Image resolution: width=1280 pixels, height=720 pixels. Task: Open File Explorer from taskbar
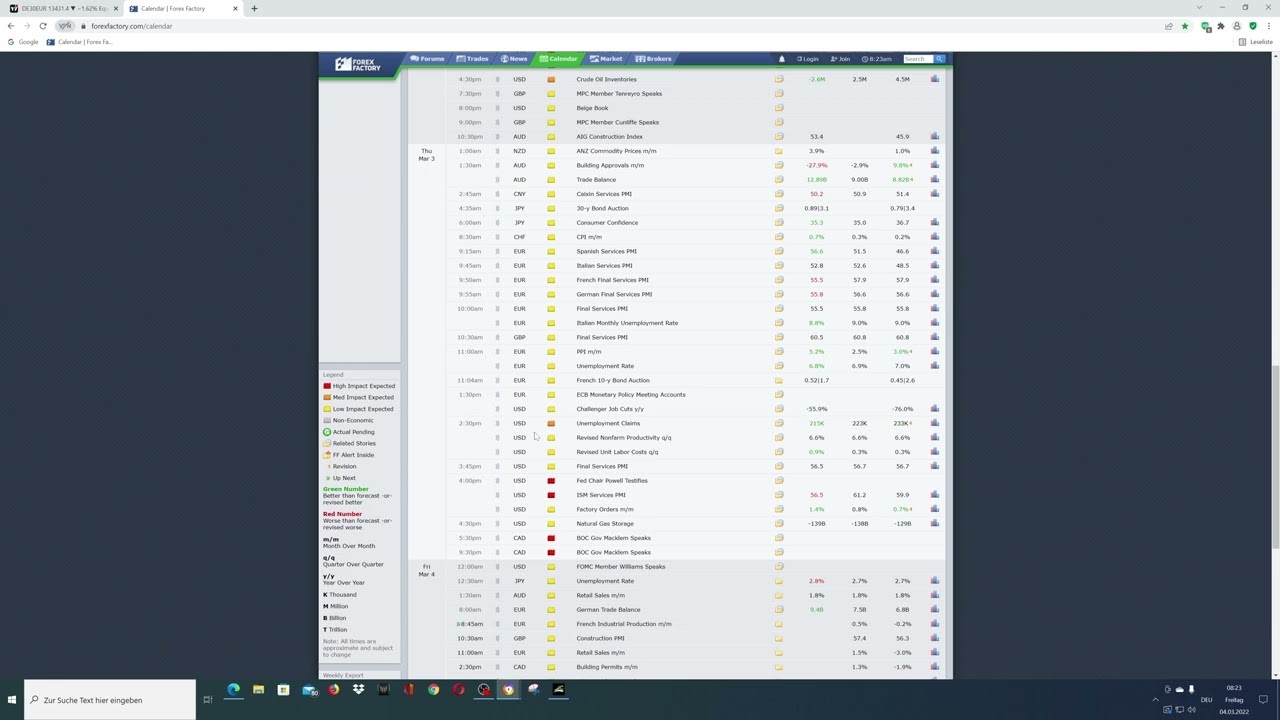pos(258,689)
